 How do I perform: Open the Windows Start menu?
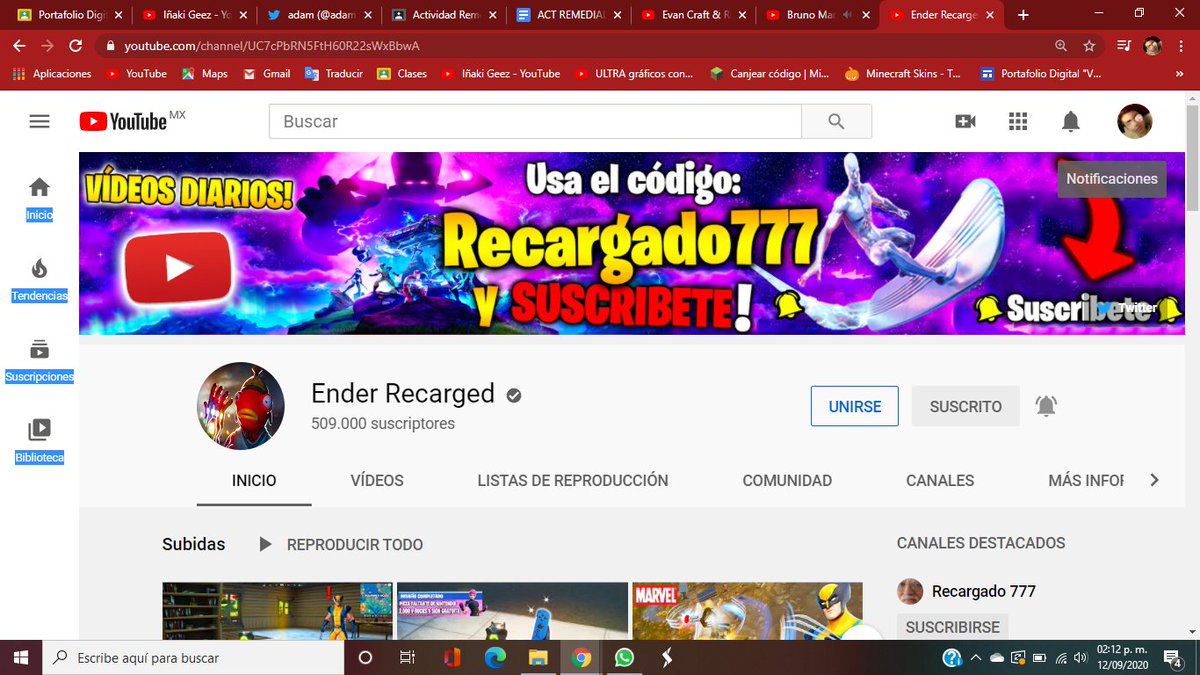(x=20, y=657)
